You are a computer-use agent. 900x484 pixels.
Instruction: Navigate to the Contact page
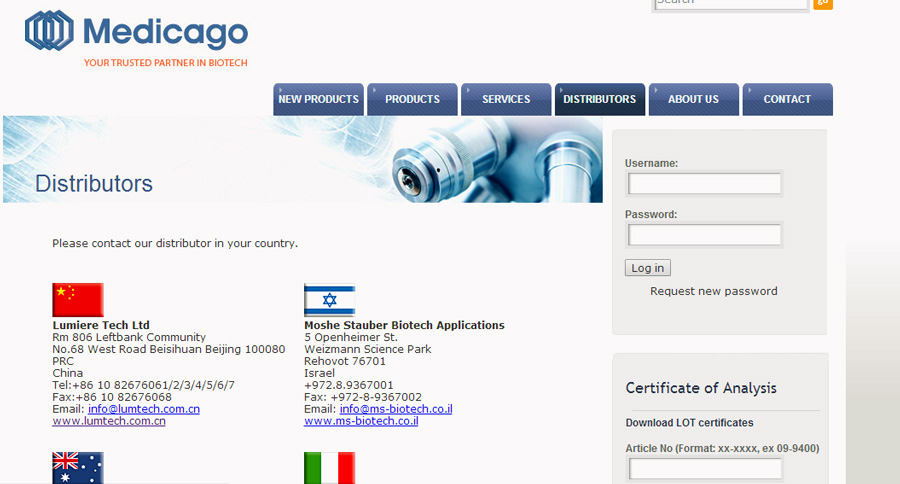click(x=787, y=99)
